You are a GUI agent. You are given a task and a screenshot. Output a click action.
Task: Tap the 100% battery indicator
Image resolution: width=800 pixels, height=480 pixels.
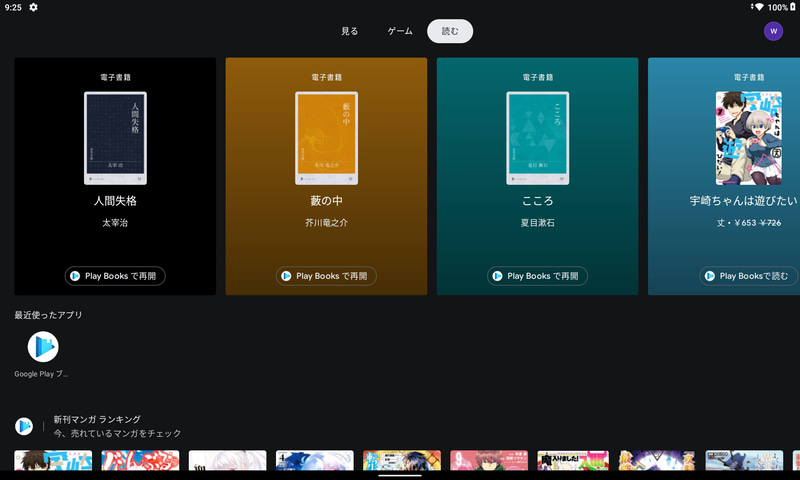pyautogui.click(x=782, y=7)
